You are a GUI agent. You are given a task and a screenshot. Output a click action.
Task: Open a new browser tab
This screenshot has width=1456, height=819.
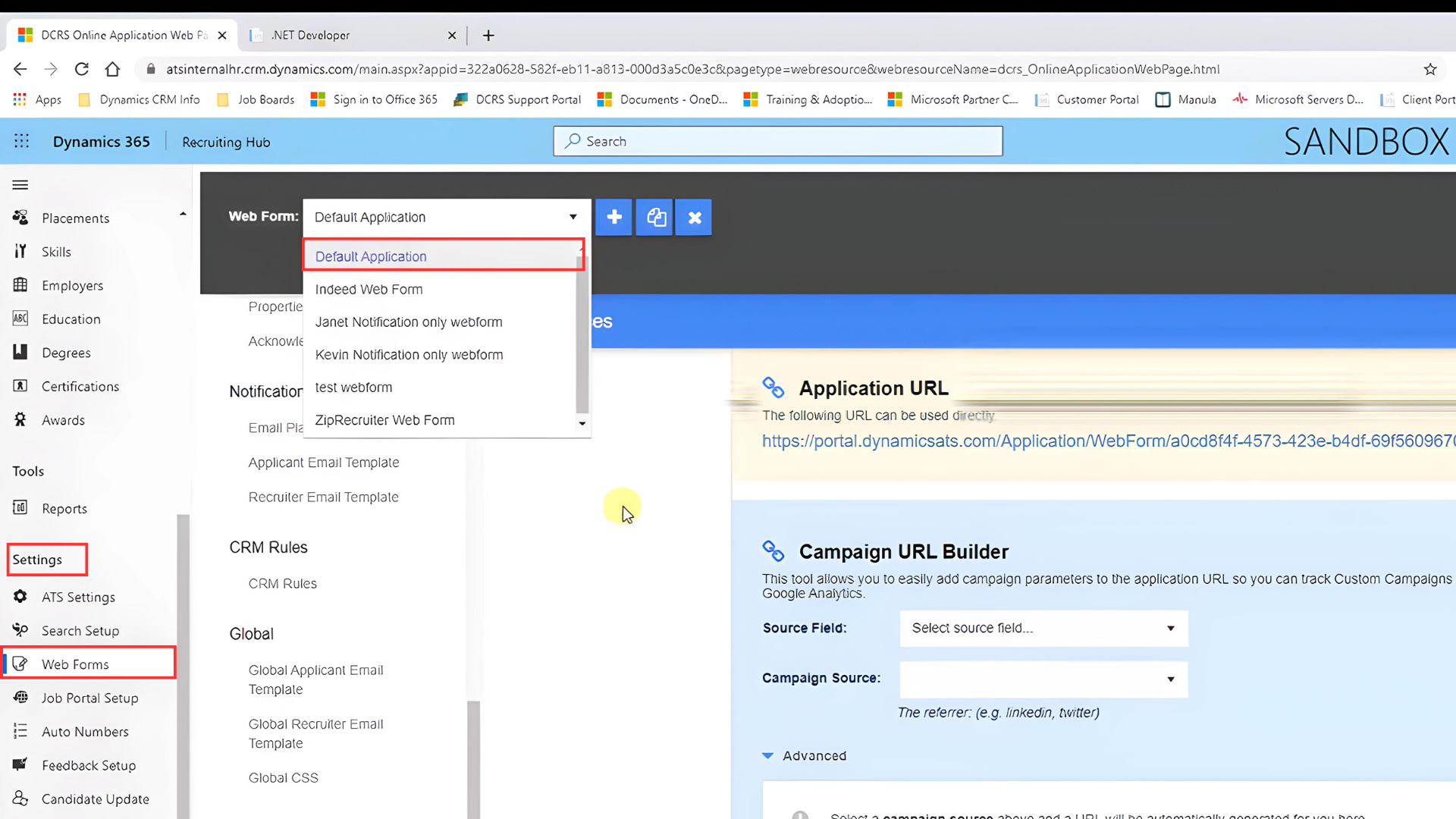[x=488, y=36]
